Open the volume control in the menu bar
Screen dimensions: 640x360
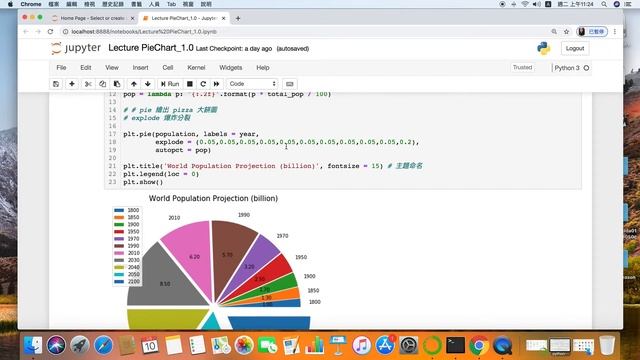point(536,4)
